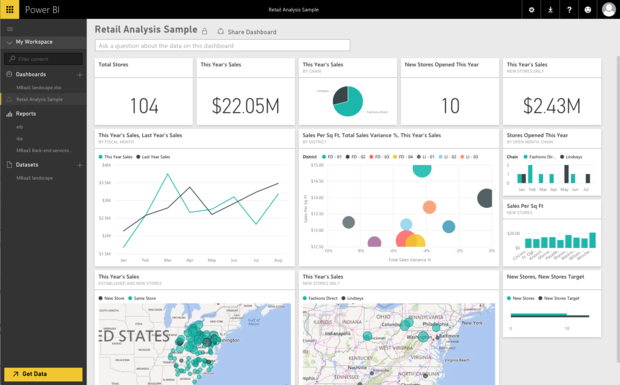Click Fashions Direct legend on new stores map
Viewport: 620px width, 385px height.
coord(320,298)
